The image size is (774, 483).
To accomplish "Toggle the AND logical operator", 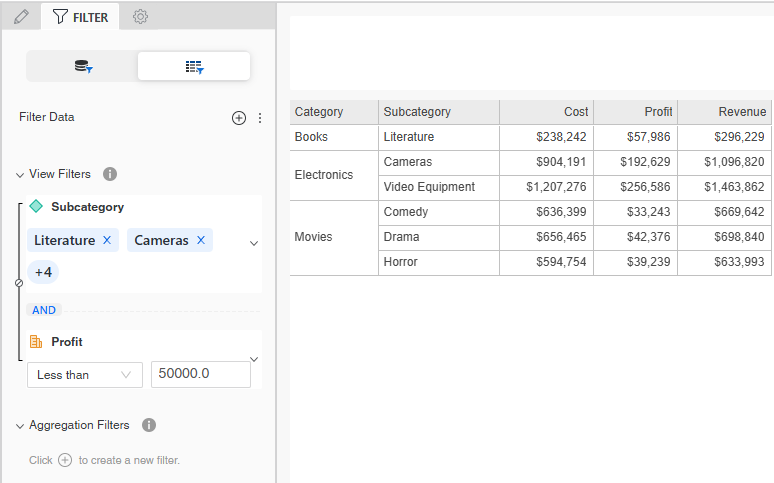I will coord(44,310).
